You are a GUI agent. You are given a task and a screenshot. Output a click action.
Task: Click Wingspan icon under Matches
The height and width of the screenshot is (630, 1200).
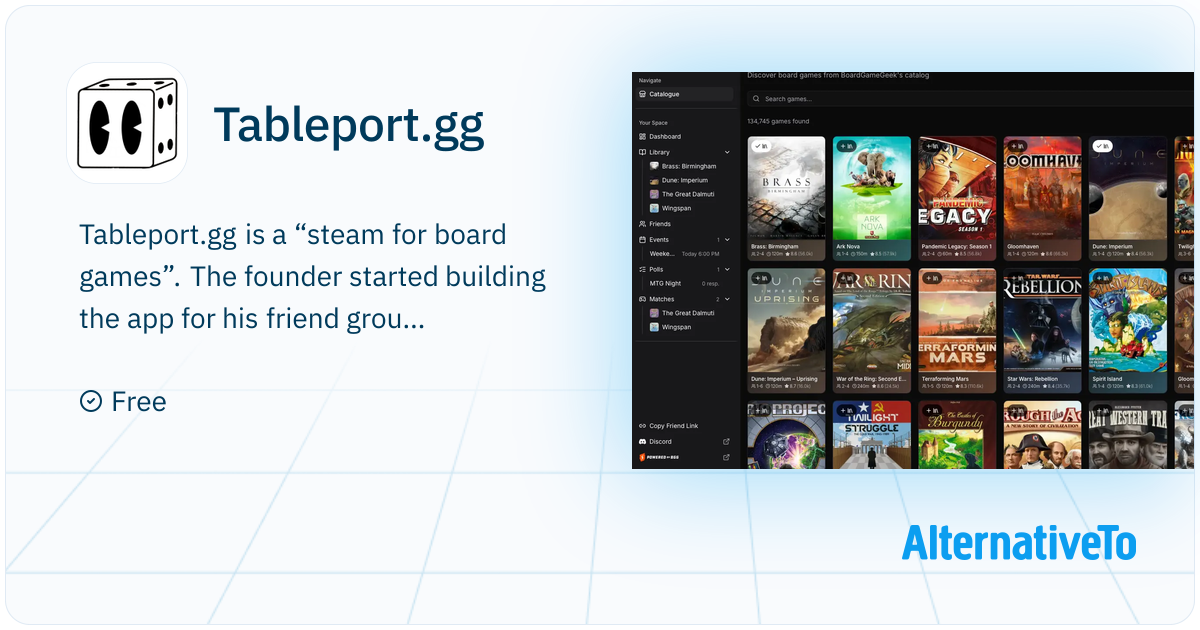(x=654, y=327)
